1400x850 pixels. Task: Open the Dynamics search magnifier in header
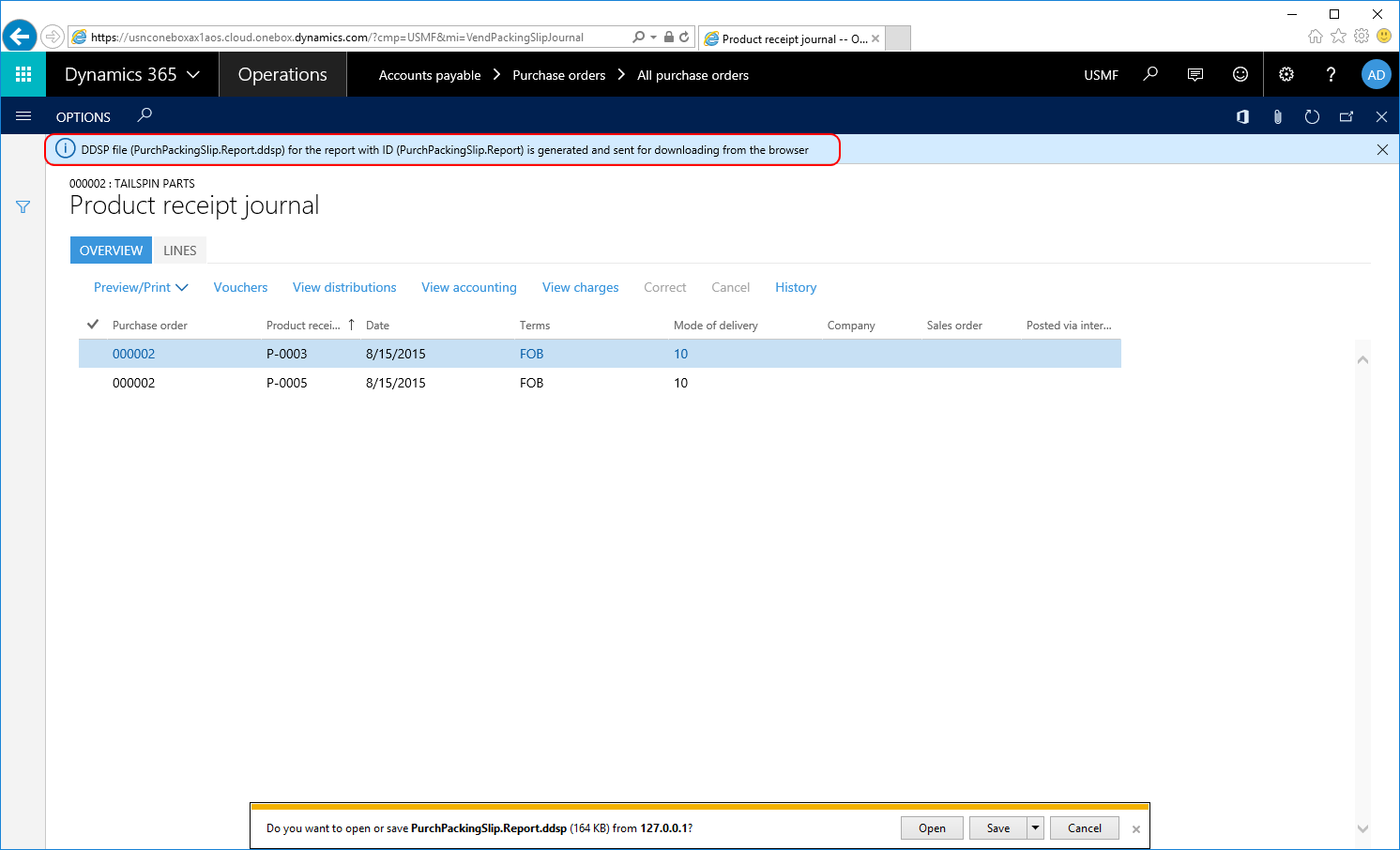pos(1150,74)
